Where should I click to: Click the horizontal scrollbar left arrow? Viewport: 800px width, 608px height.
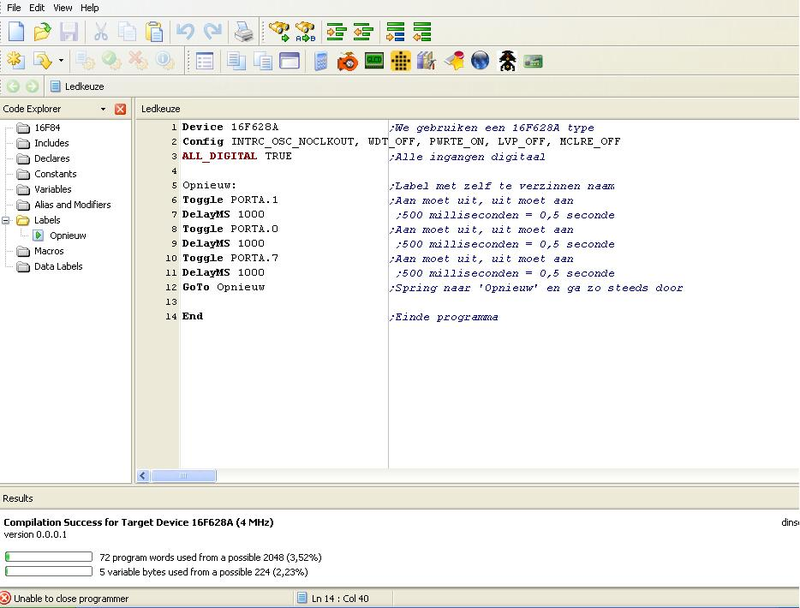coord(143,476)
